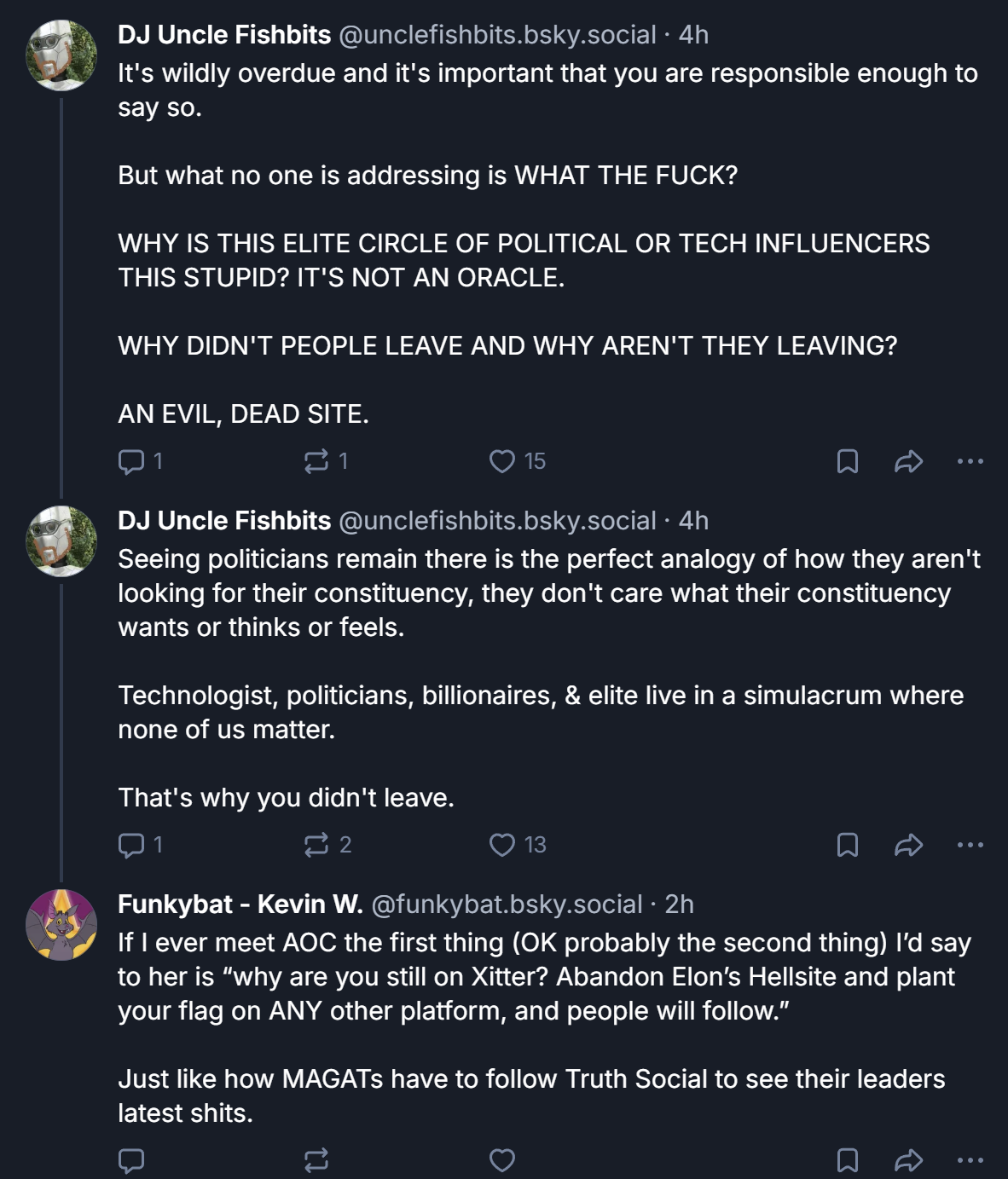1008x1179 pixels.
Task: Share the 'Seeing politicians remain' post
Action: [908, 845]
